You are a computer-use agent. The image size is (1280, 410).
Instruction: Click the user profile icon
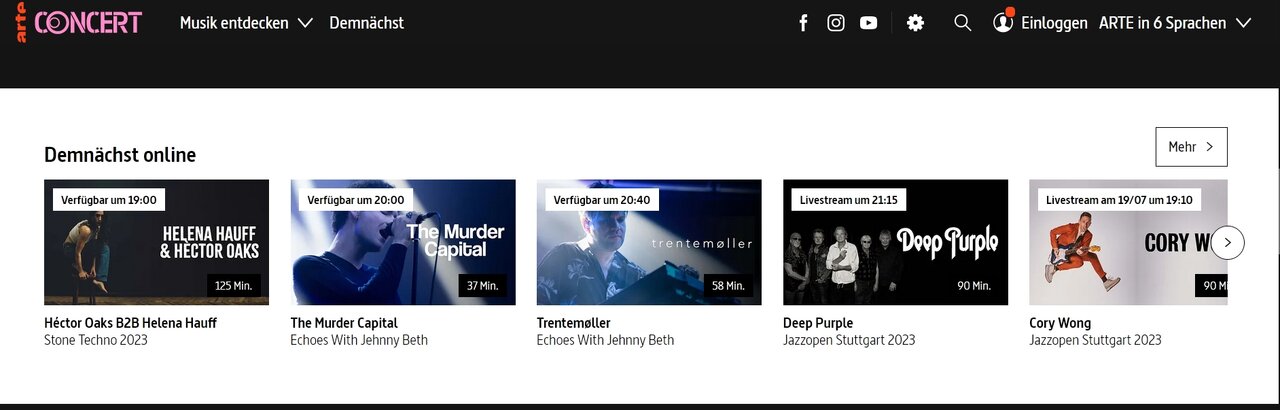[x=1003, y=22]
